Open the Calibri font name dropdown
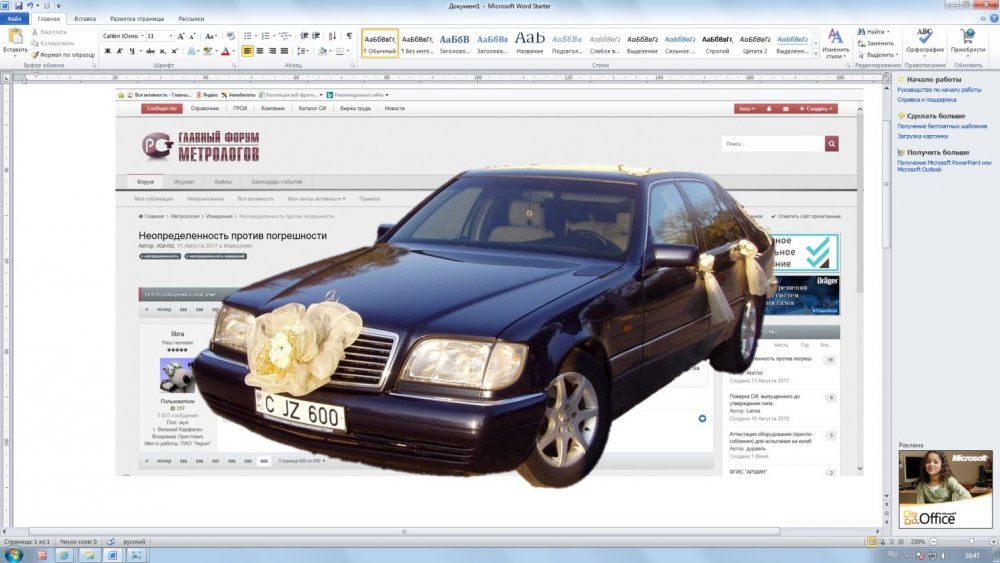 pyautogui.click(x=142, y=36)
